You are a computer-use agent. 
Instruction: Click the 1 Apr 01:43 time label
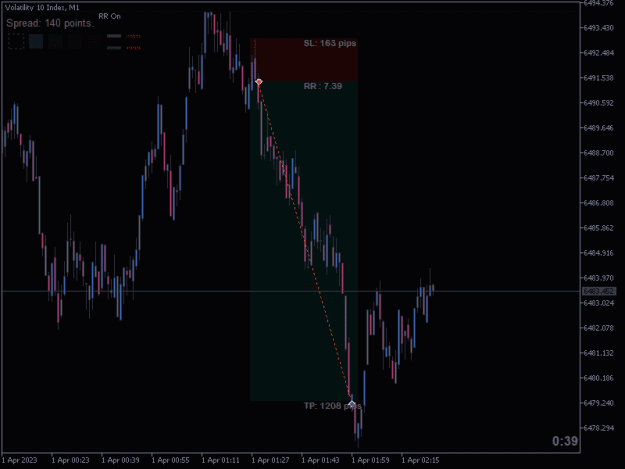coord(320,460)
